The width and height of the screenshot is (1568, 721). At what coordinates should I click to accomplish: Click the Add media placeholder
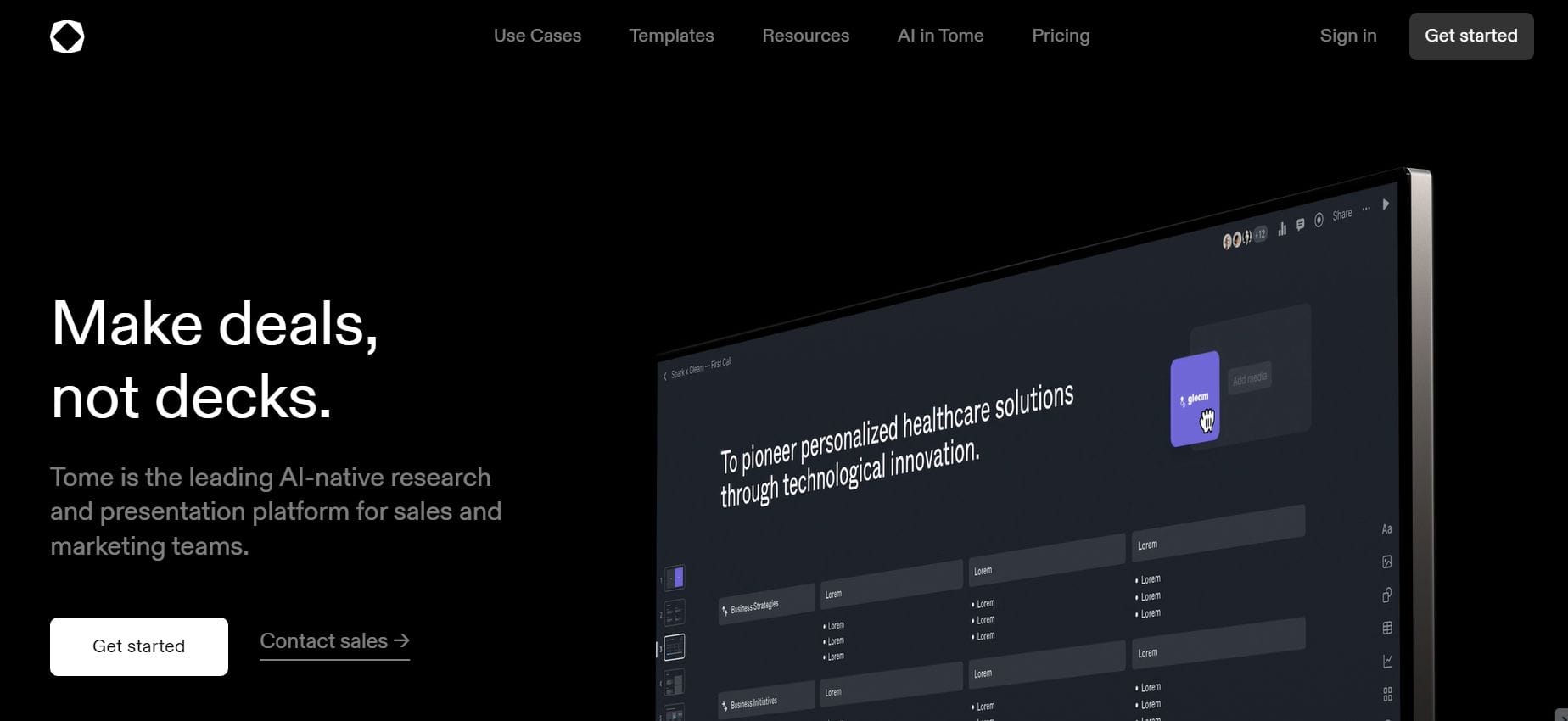pos(1249,378)
